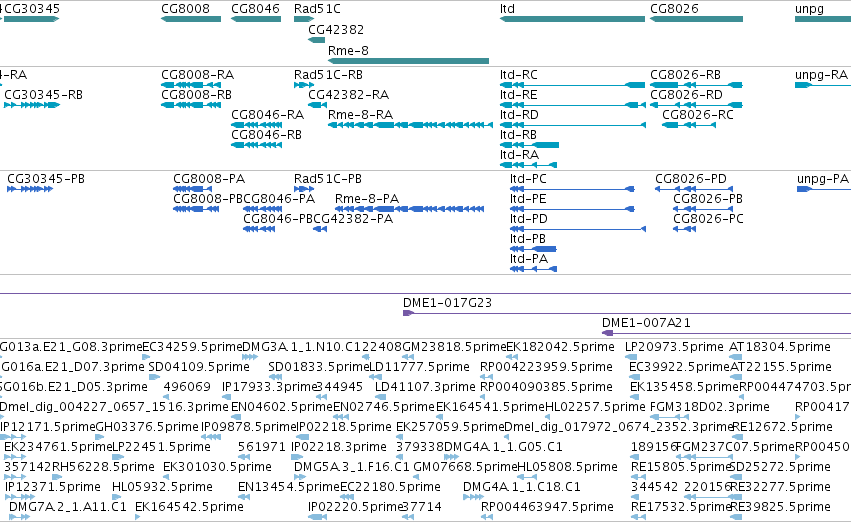Select the 'unpg' gene label
This screenshot has width=851, height=522.
coord(809,9)
